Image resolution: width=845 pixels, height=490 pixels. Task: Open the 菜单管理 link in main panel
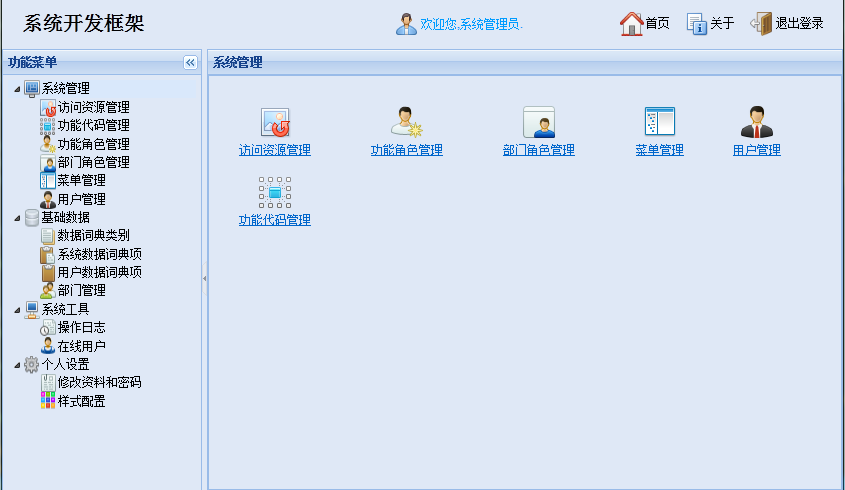pos(660,150)
